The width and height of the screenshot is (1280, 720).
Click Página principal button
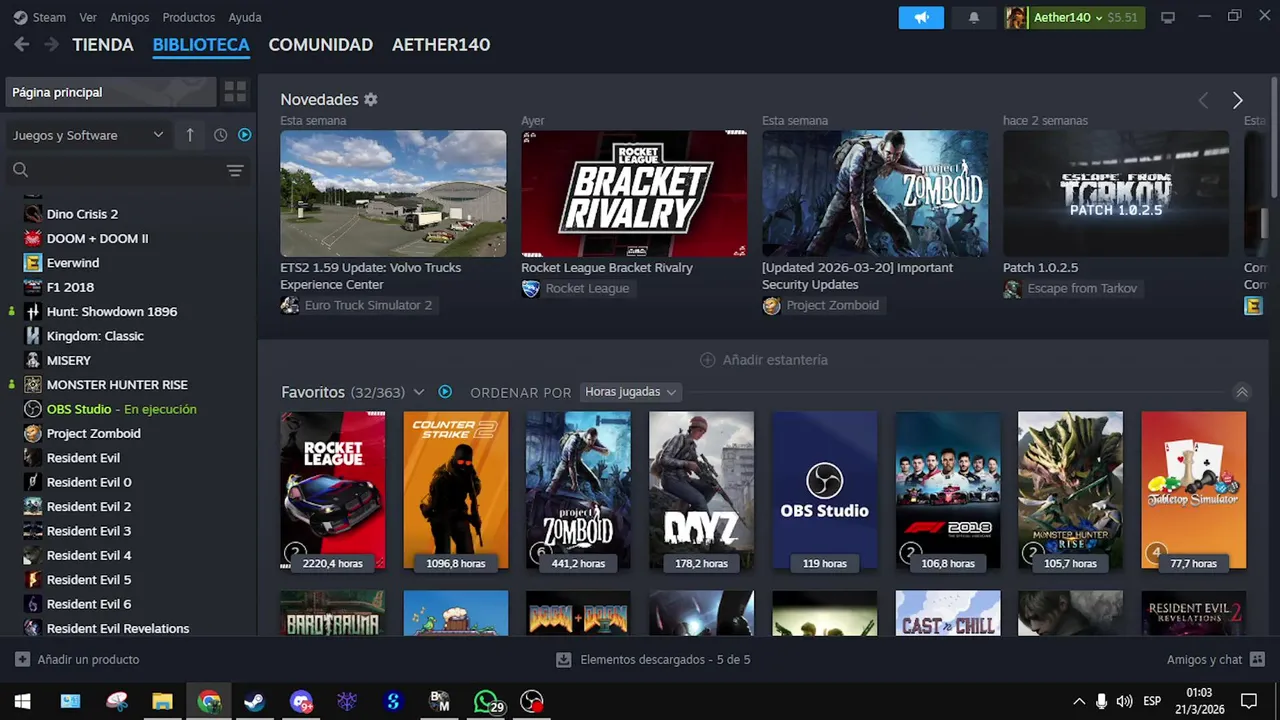110,92
